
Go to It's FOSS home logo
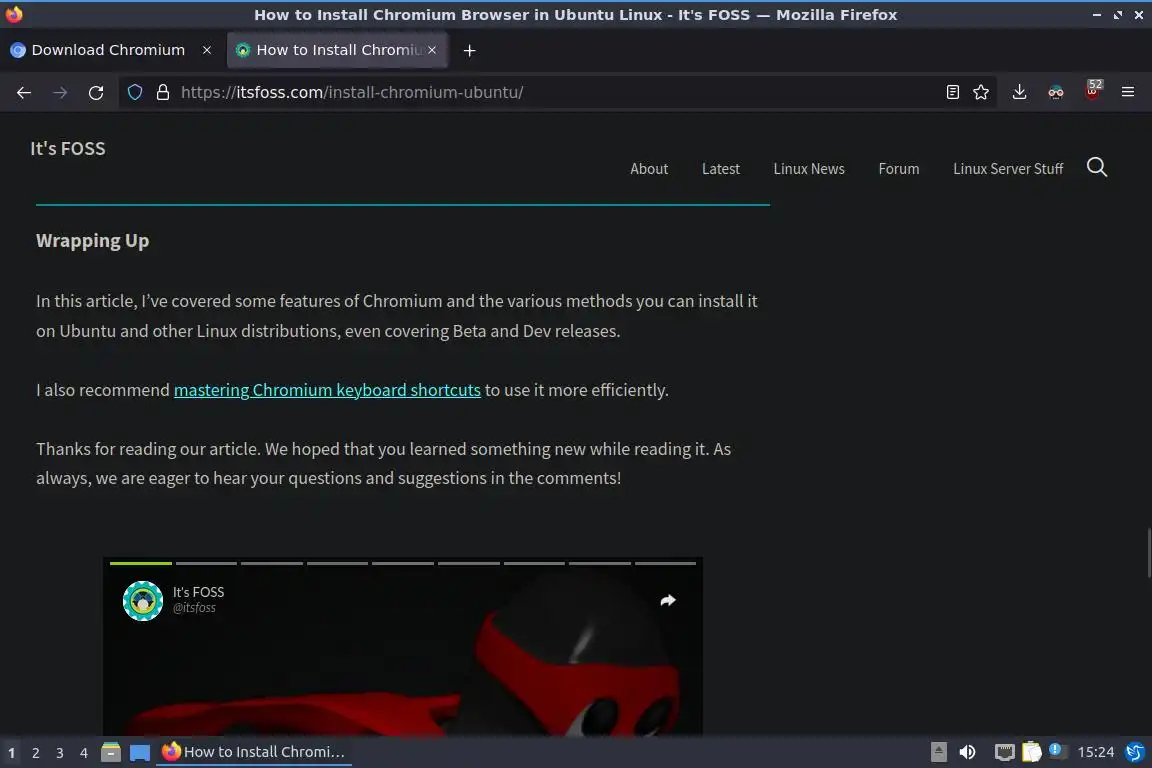point(68,148)
